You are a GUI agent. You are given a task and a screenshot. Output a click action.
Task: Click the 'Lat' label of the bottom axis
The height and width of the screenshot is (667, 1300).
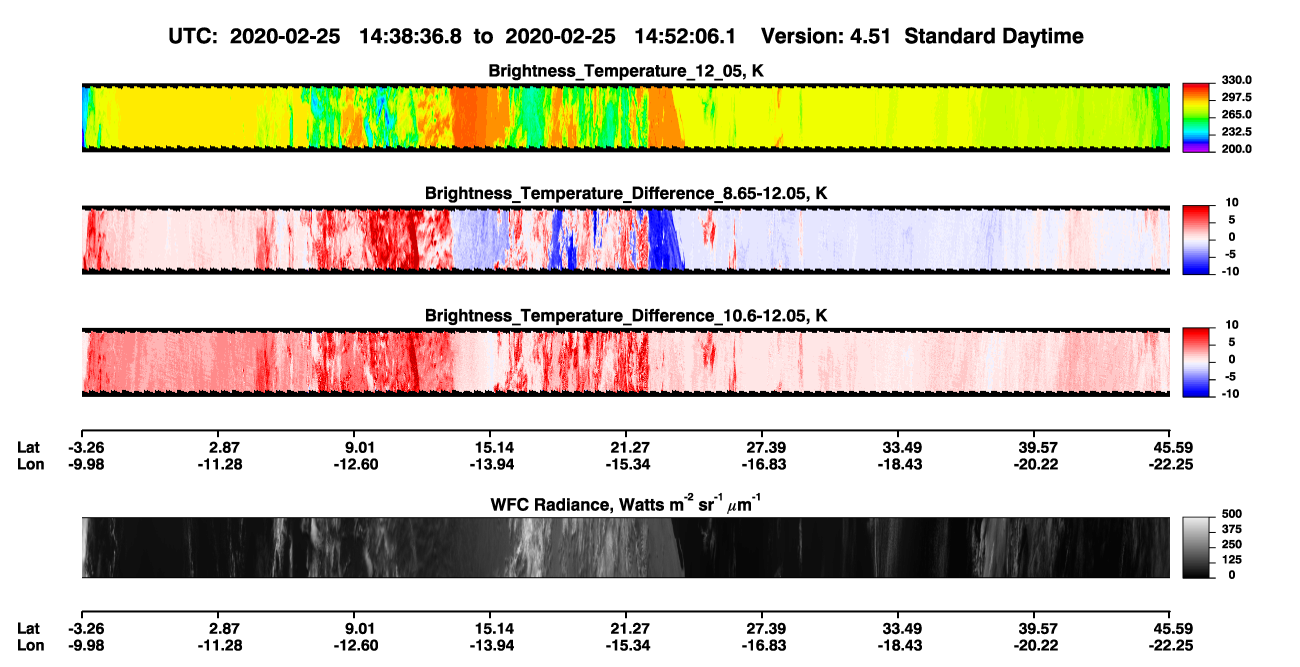29,629
